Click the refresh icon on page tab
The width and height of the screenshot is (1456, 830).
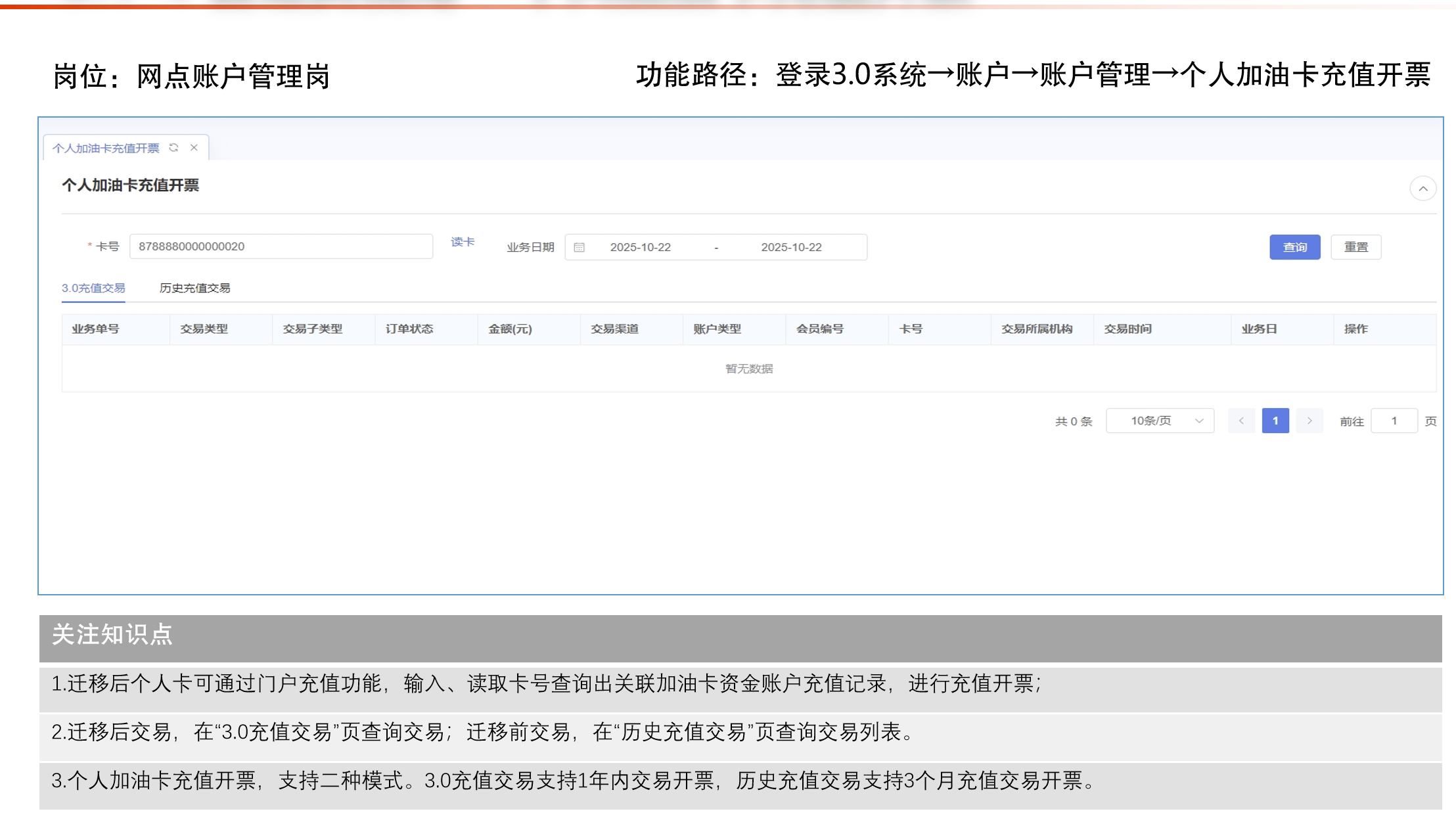click(x=173, y=148)
